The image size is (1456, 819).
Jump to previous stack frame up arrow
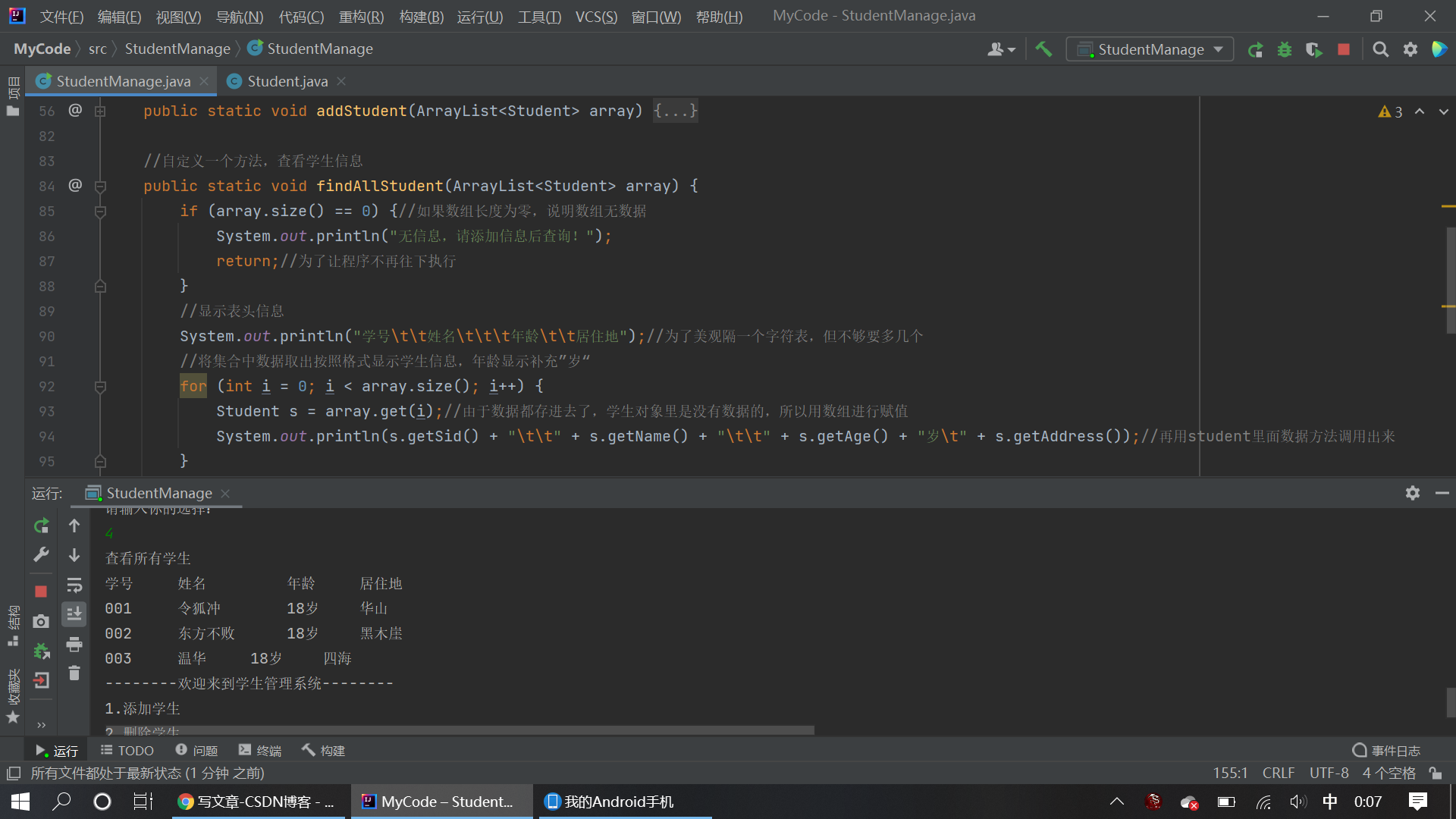[x=74, y=526]
